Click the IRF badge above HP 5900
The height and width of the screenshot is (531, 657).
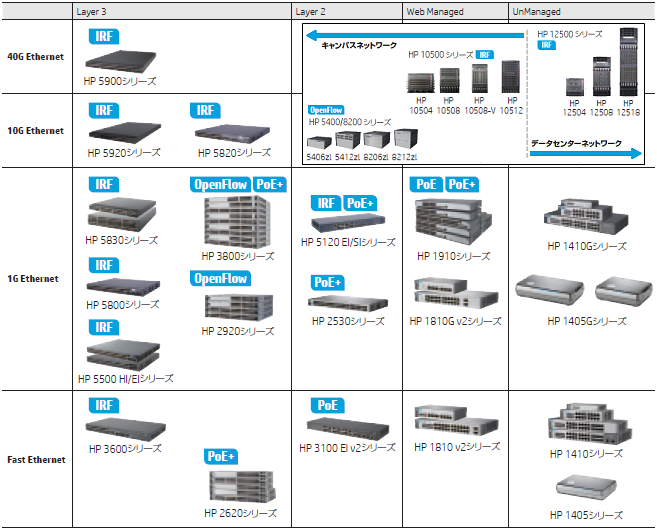coord(104,36)
